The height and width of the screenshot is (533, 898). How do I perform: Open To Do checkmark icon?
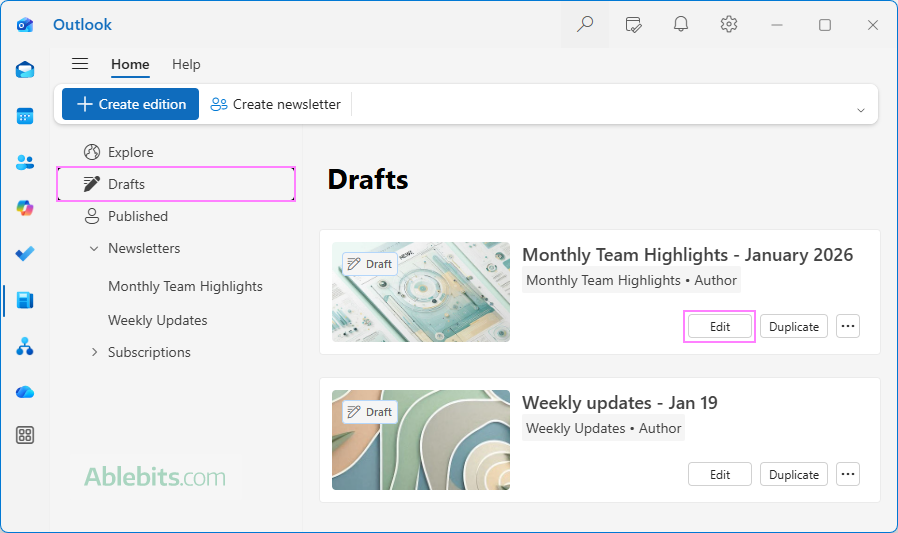(25, 254)
